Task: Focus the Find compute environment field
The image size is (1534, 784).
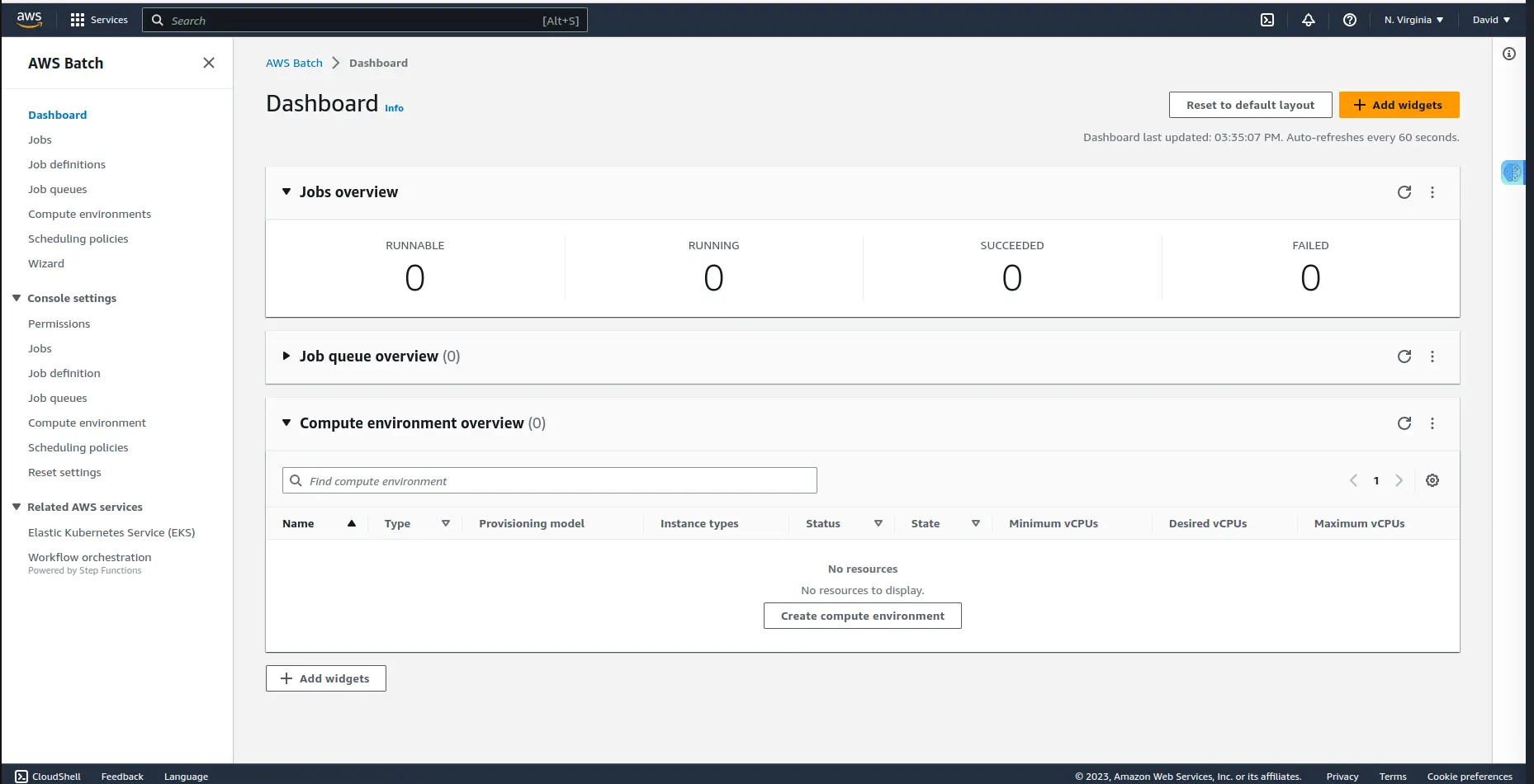Action: pyautogui.click(x=549, y=480)
